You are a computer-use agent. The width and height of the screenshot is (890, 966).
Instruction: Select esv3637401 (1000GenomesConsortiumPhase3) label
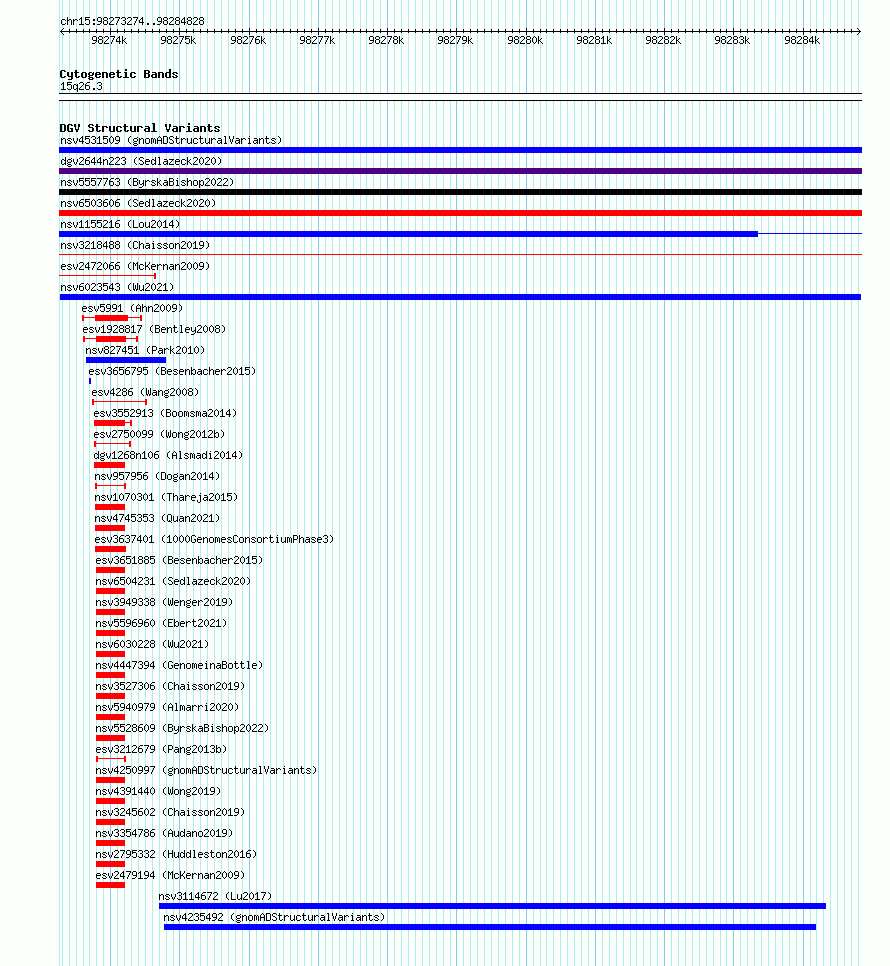coord(214,539)
